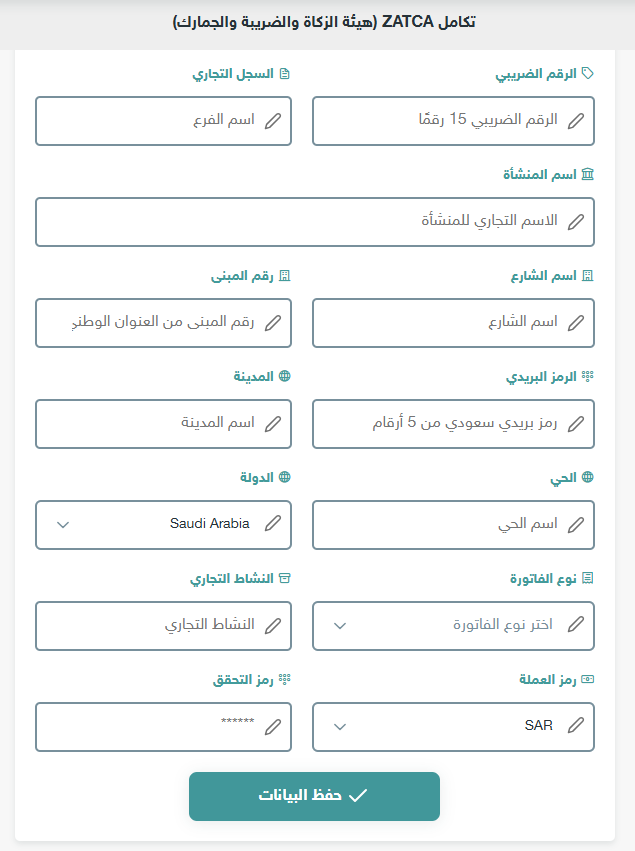The image size is (635, 851).
Task: Click the clipboard icon next to السجل التجاري
Action: tap(287, 73)
